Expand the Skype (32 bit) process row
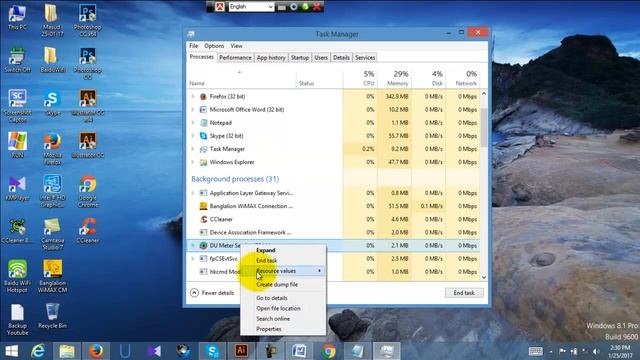This screenshot has height=360, width=640. (193, 136)
